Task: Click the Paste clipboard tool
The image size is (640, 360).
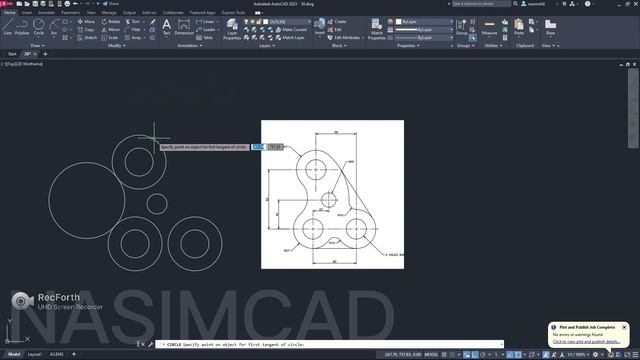Action: (x=518, y=27)
